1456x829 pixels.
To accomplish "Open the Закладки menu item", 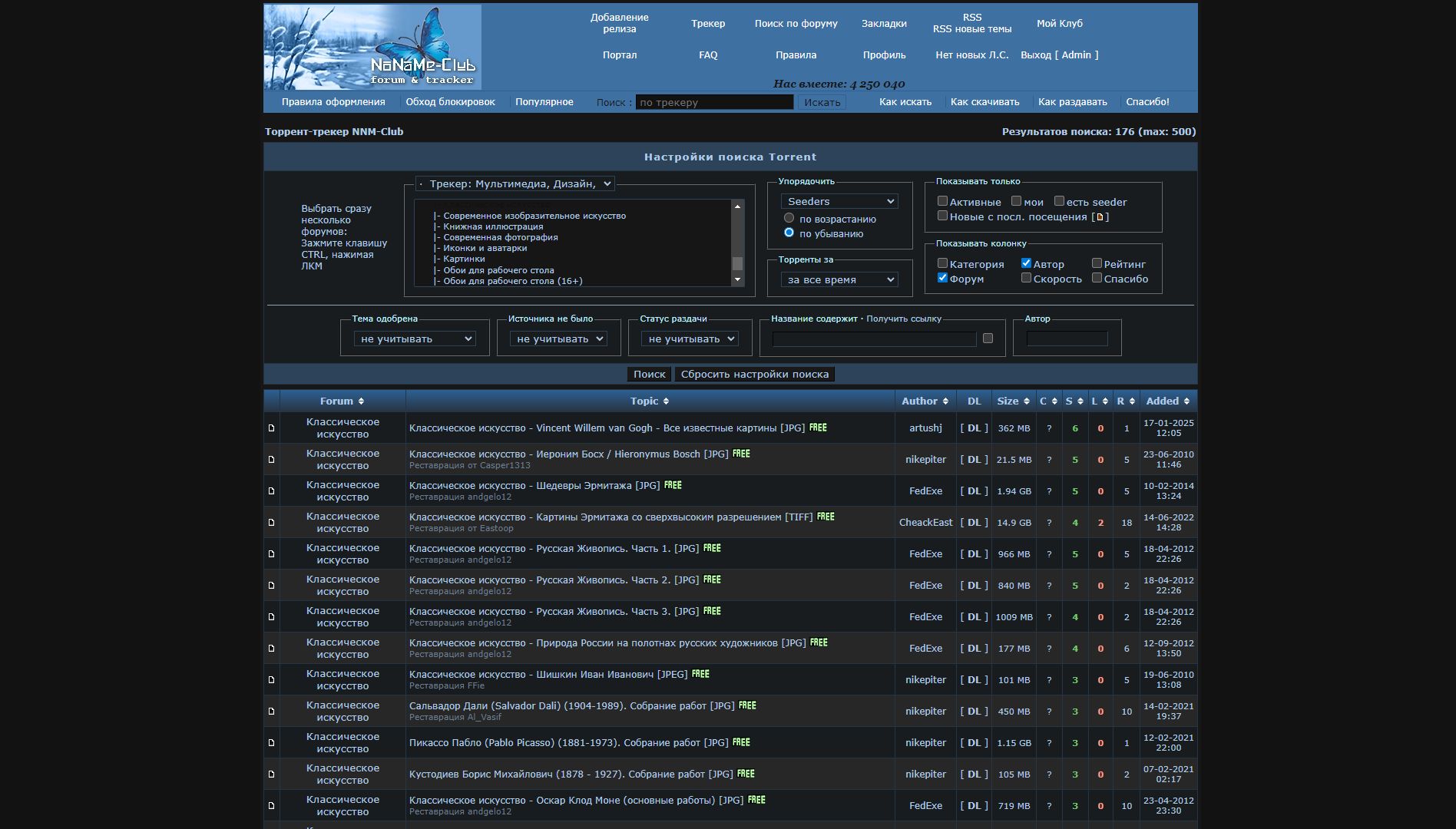I will (884, 24).
